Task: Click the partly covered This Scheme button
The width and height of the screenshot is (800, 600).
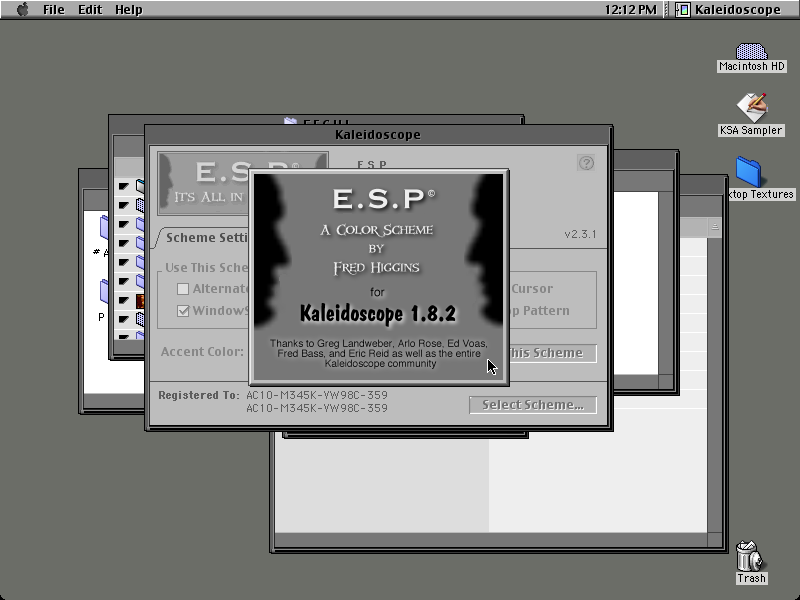Action: coord(553,353)
